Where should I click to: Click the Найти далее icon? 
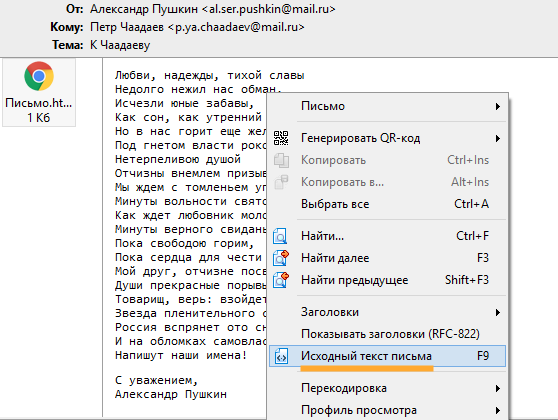(281, 258)
